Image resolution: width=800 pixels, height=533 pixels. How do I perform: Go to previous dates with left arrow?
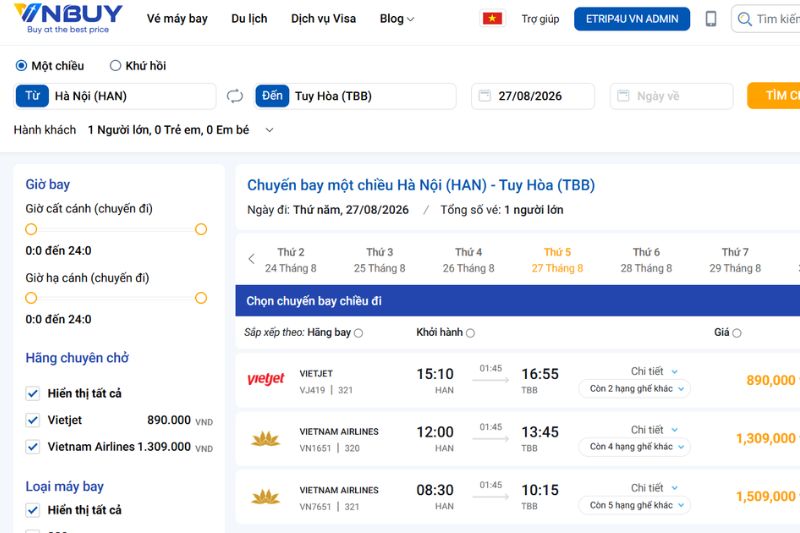click(x=251, y=259)
